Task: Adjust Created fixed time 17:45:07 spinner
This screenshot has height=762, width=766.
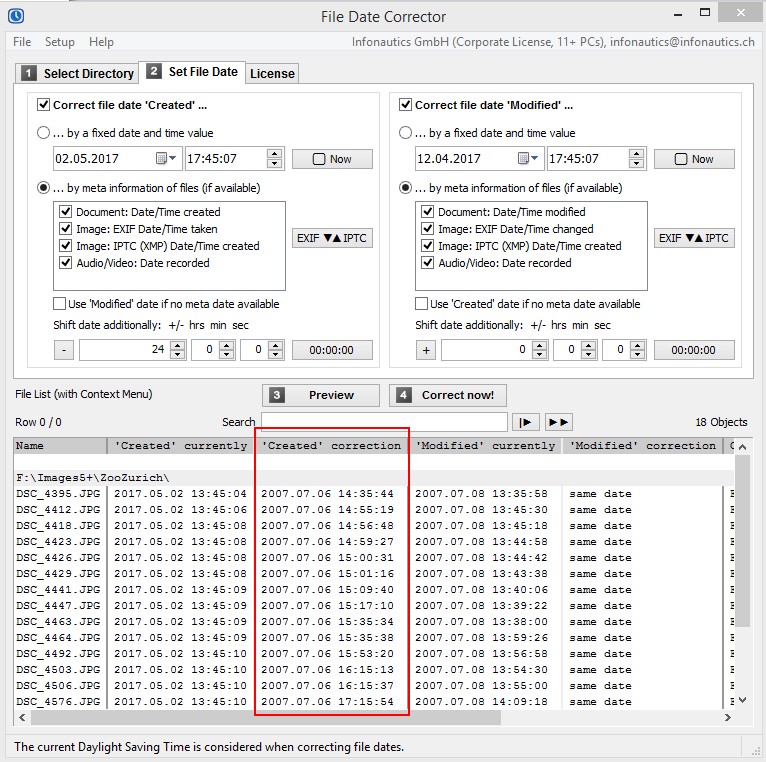Action: pyautogui.click(x=275, y=158)
